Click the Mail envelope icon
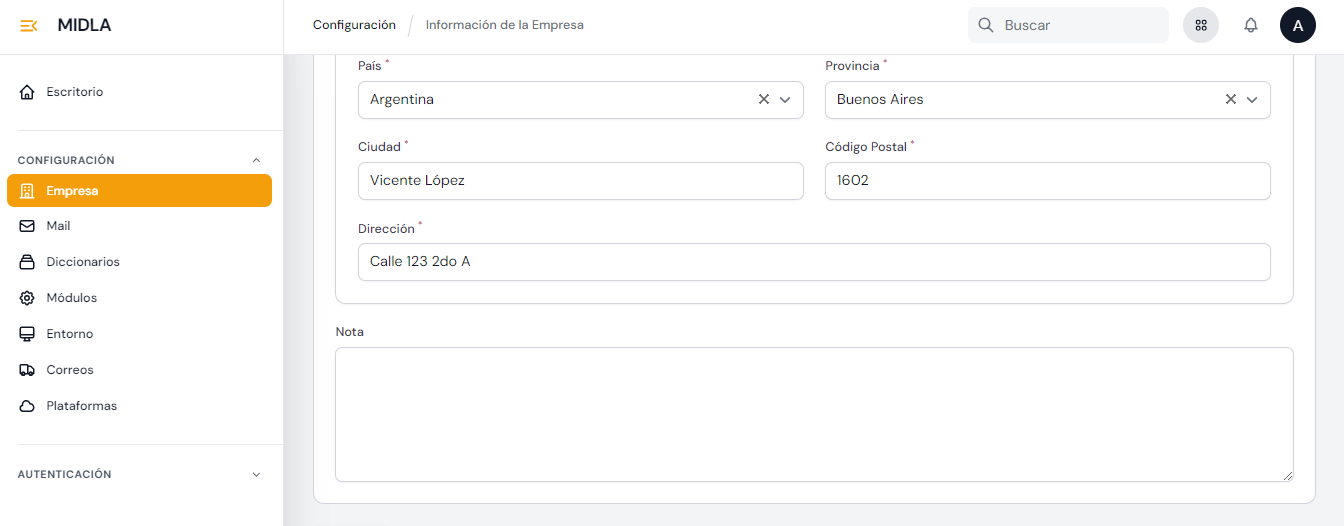The height and width of the screenshot is (526, 1344). (27, 226)
